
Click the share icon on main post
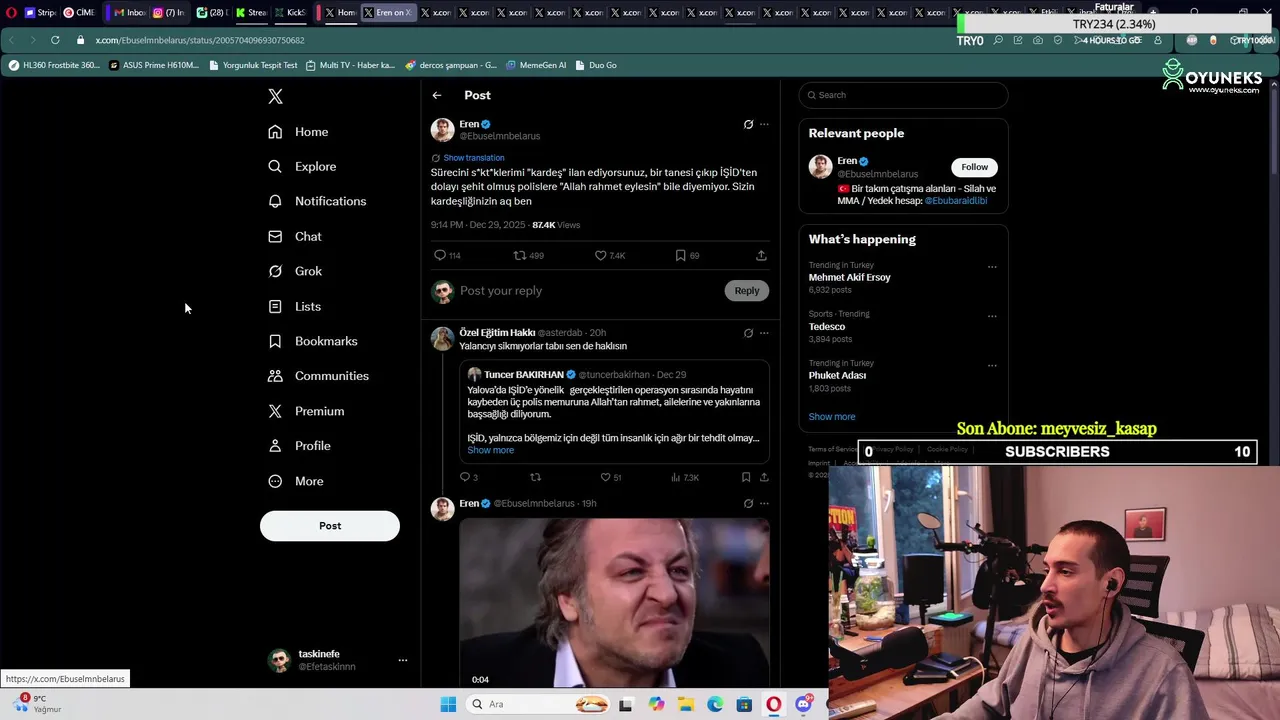click(761, 256)
